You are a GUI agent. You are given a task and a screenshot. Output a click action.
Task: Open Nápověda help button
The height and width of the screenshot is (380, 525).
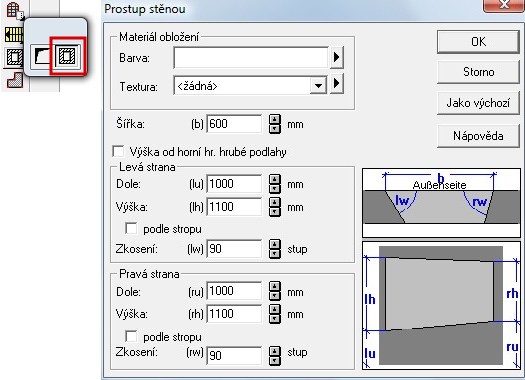click(478, 136)
